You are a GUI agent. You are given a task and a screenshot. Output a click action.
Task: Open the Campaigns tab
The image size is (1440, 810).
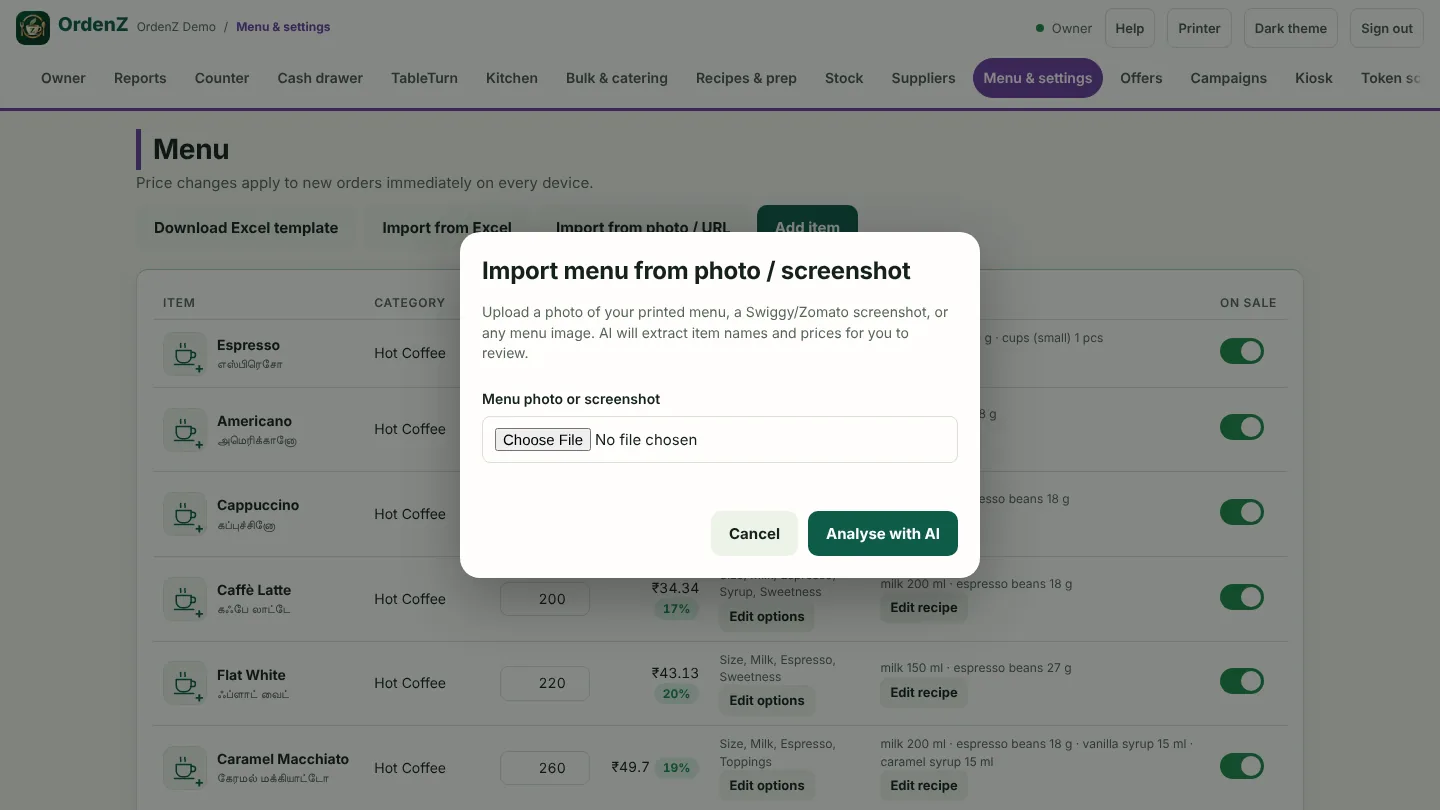point(1228,78)
